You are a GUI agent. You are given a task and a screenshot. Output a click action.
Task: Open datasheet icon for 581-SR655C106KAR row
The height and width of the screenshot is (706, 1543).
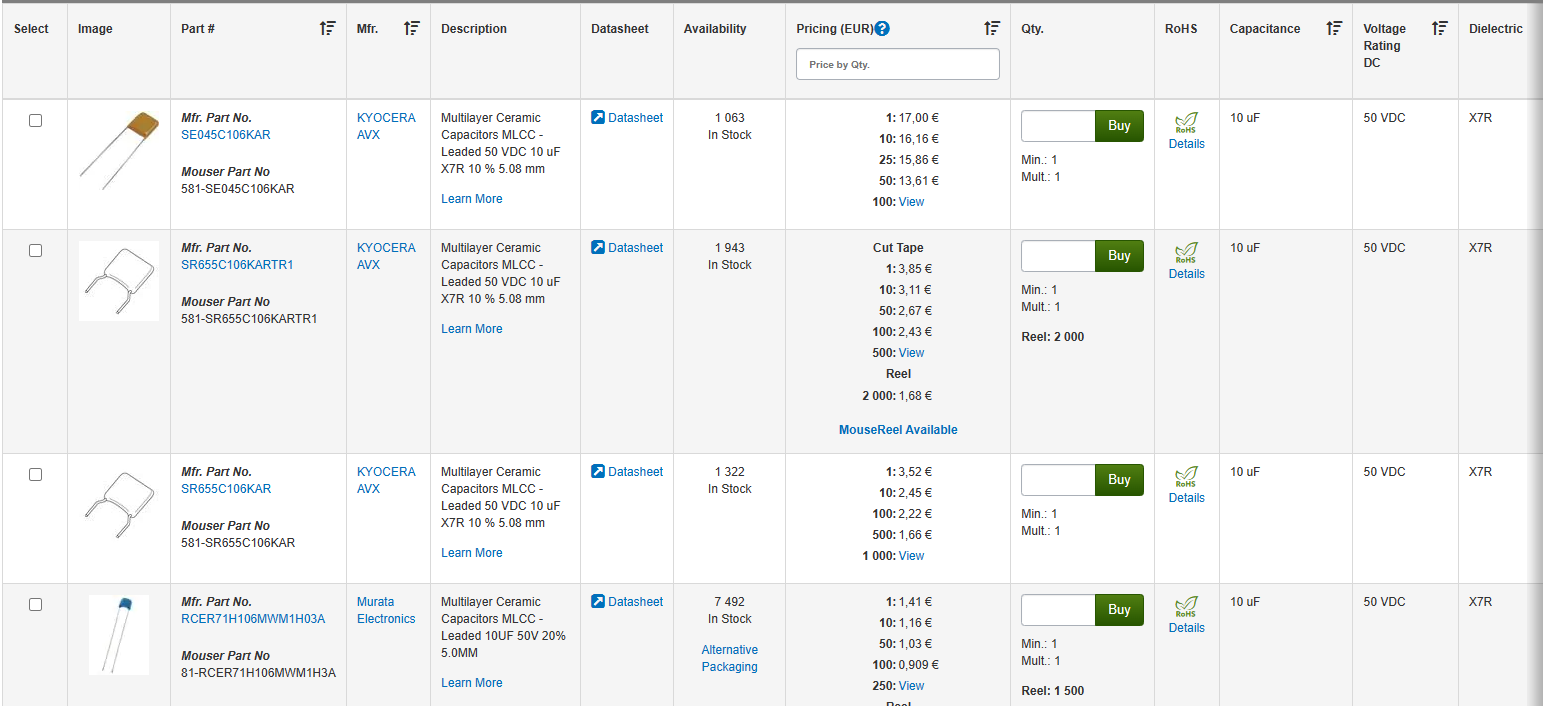point(598,472)
